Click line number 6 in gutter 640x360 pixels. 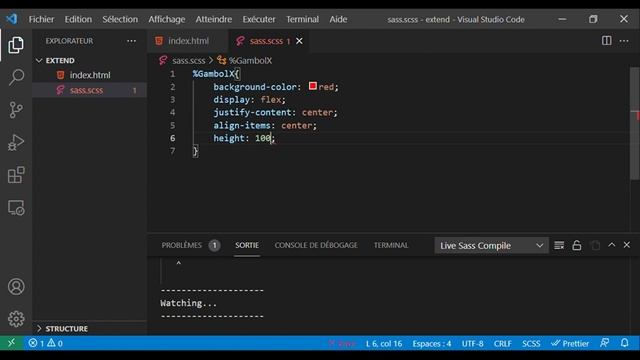click(173, 138)
